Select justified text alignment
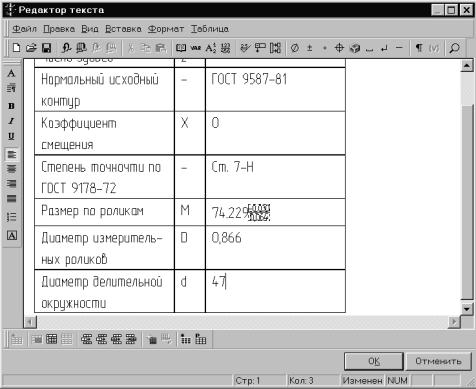Image resolution: width=476 pixels, height=389 pixels. pos(11,199)
